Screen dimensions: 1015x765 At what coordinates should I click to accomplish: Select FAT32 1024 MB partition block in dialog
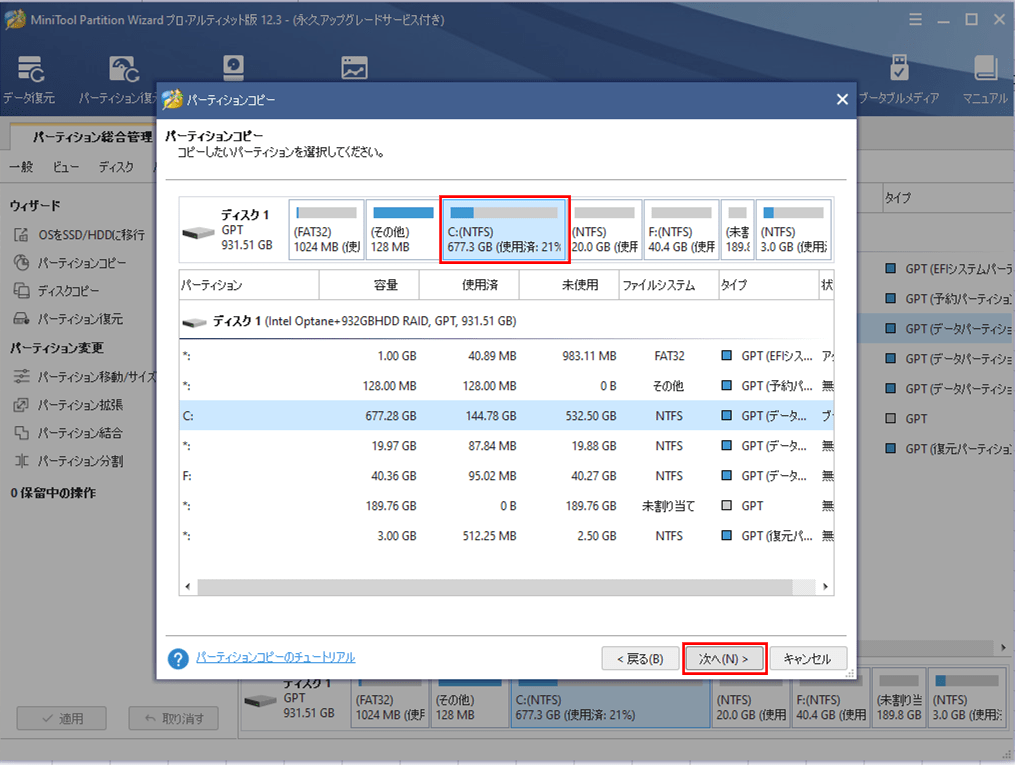click(326, 230)
